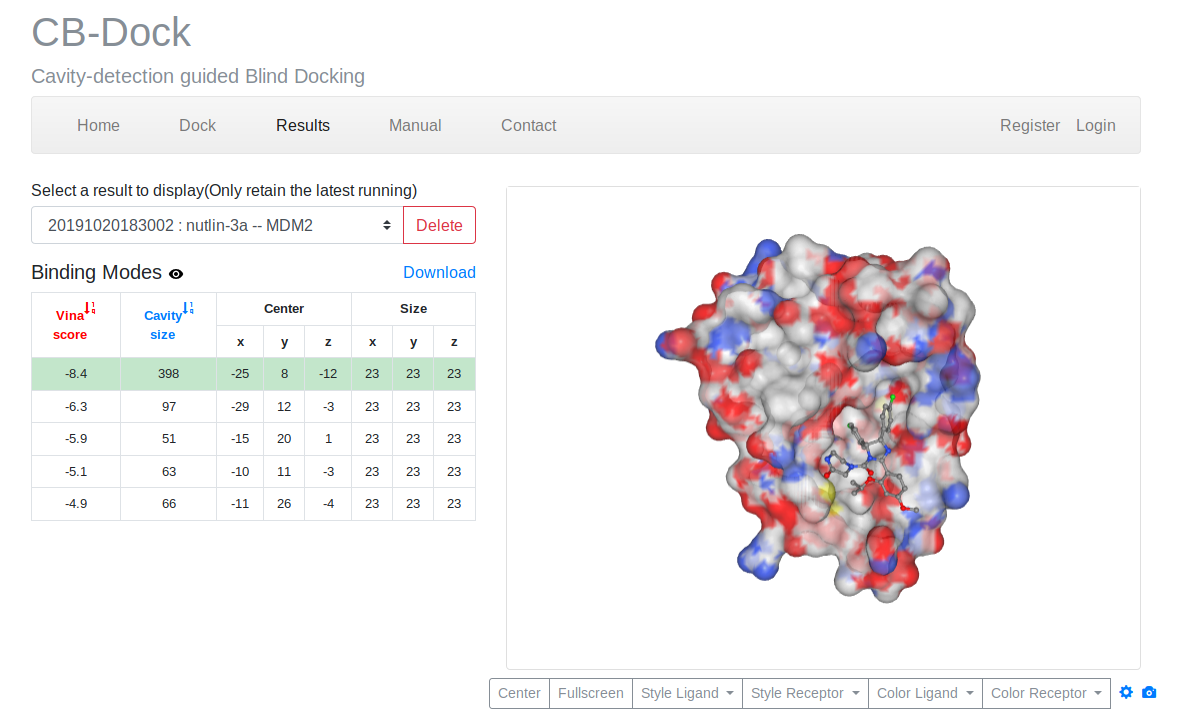1179x727 pixels.
Task: Open the Style Ligand dropdown
Action: tap(687, 693)
